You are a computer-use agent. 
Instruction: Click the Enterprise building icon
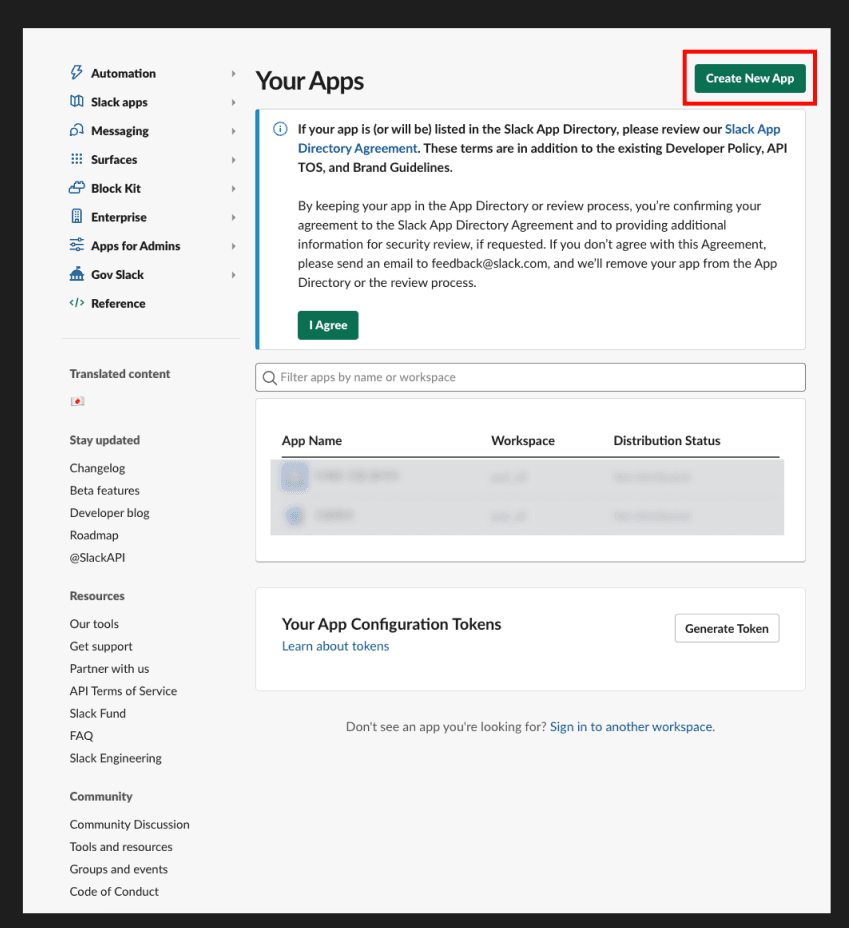77,216
